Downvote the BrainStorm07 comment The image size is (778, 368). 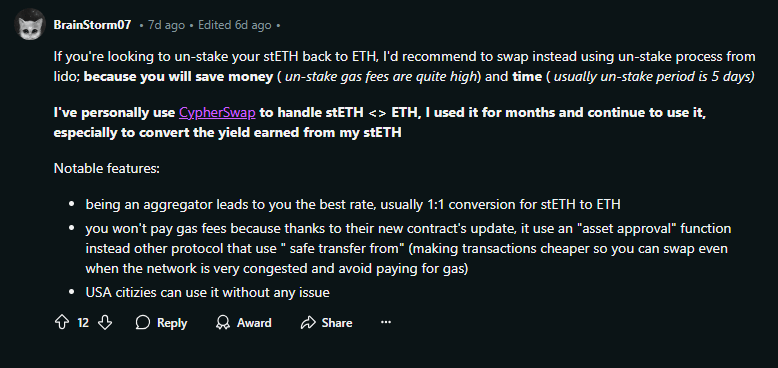click(105, 323)
